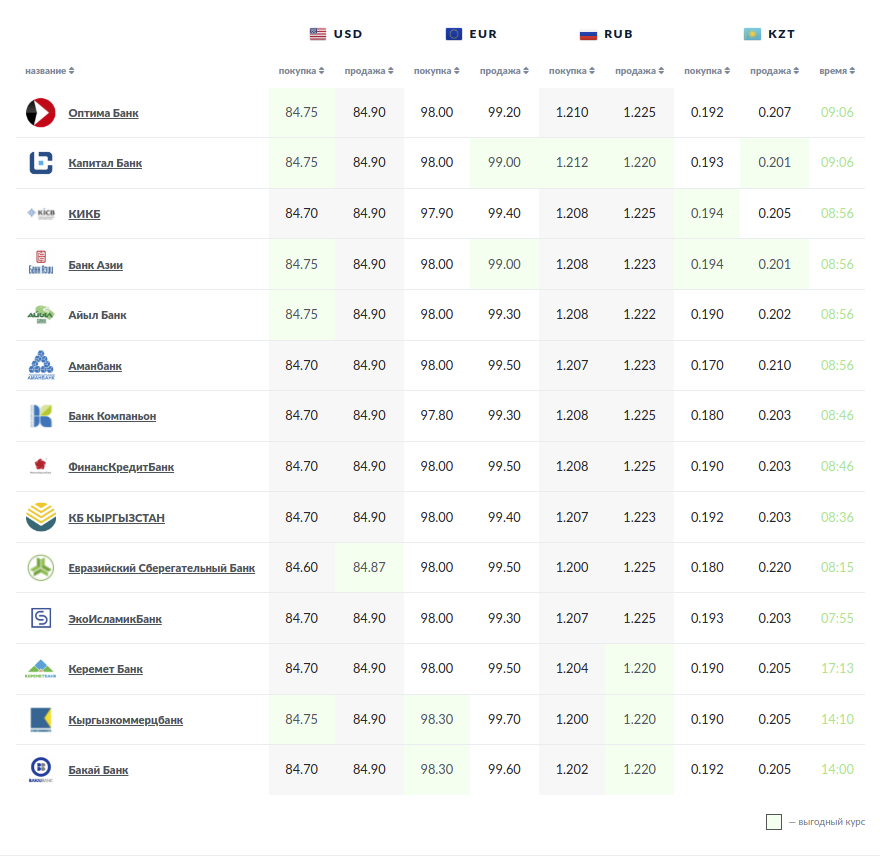Select the RUB currency header
Viewport: 880px width, 856px height.
[x=606, y=34]
